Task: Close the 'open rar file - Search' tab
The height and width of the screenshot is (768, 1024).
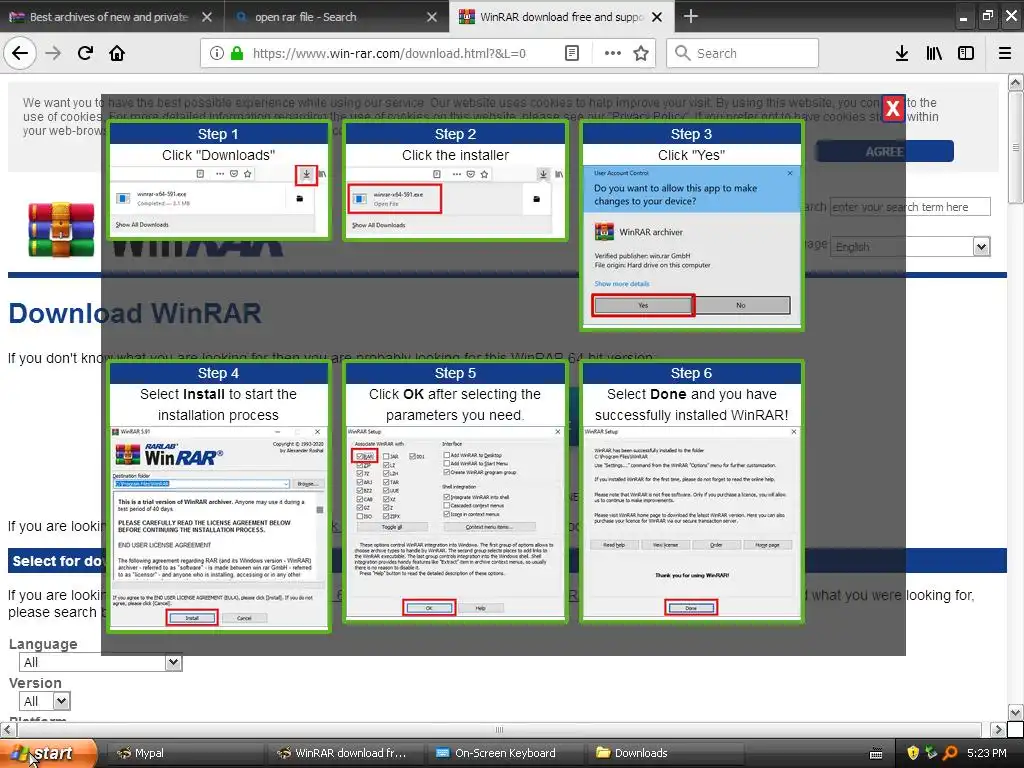Action: point(432,17)
